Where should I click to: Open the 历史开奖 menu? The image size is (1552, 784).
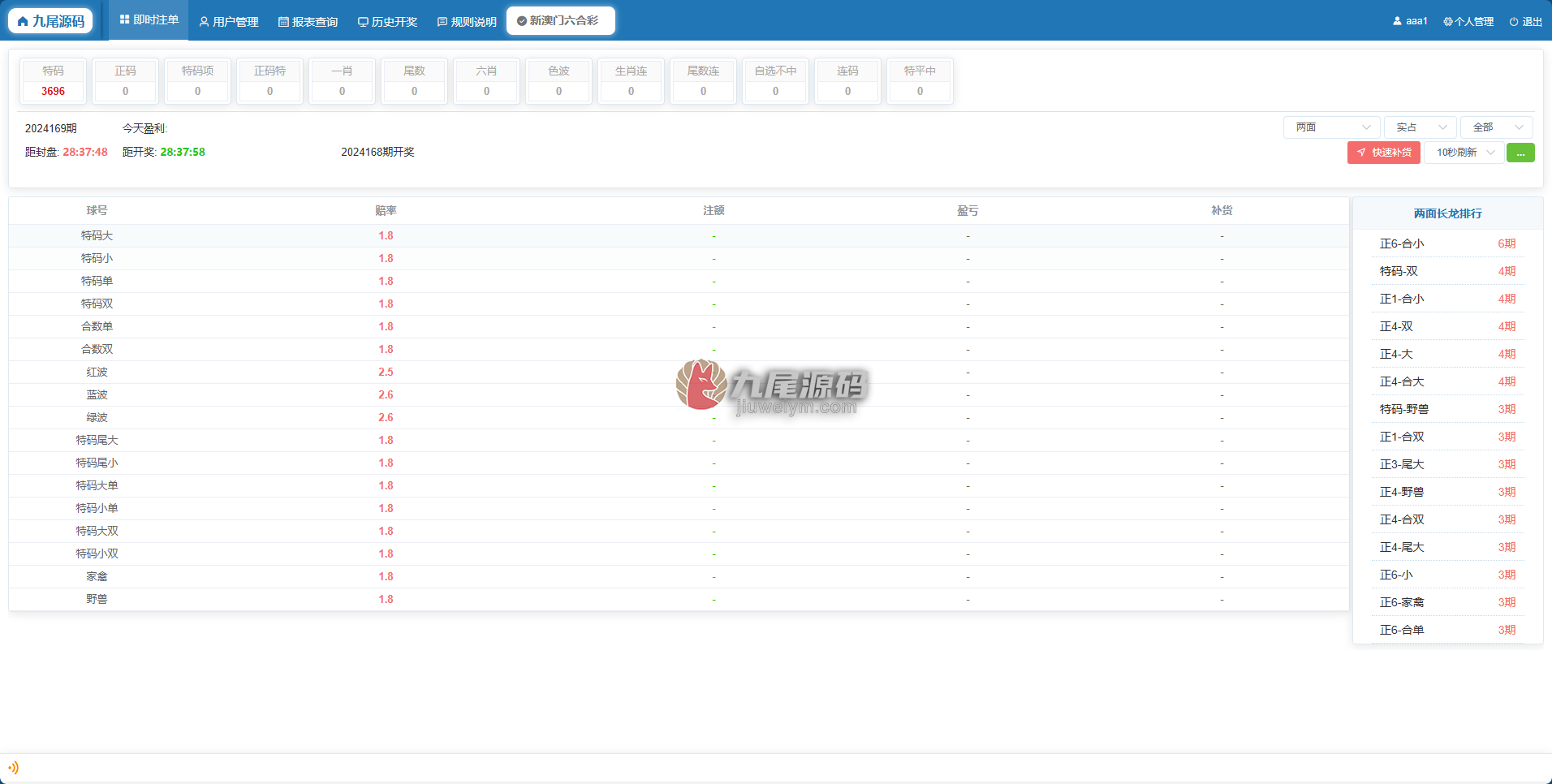point(387,22)
